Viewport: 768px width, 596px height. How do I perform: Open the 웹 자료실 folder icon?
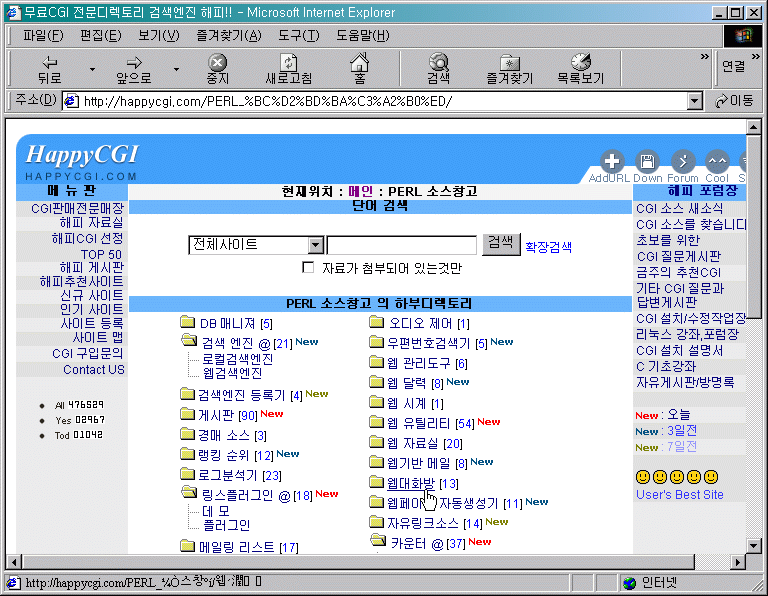(x=376, y=442)
